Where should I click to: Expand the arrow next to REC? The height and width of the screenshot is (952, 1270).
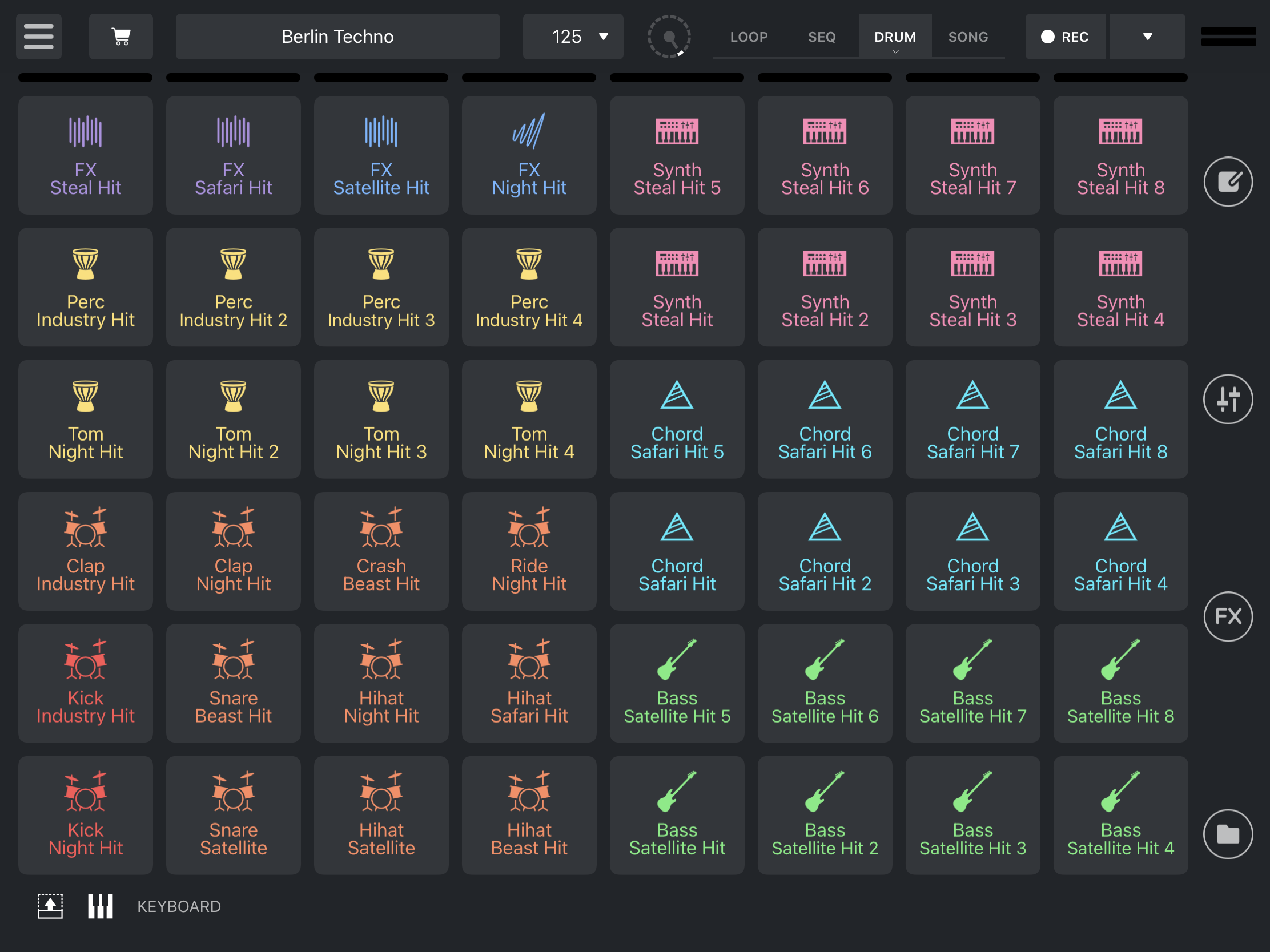tap(1147, 37)
